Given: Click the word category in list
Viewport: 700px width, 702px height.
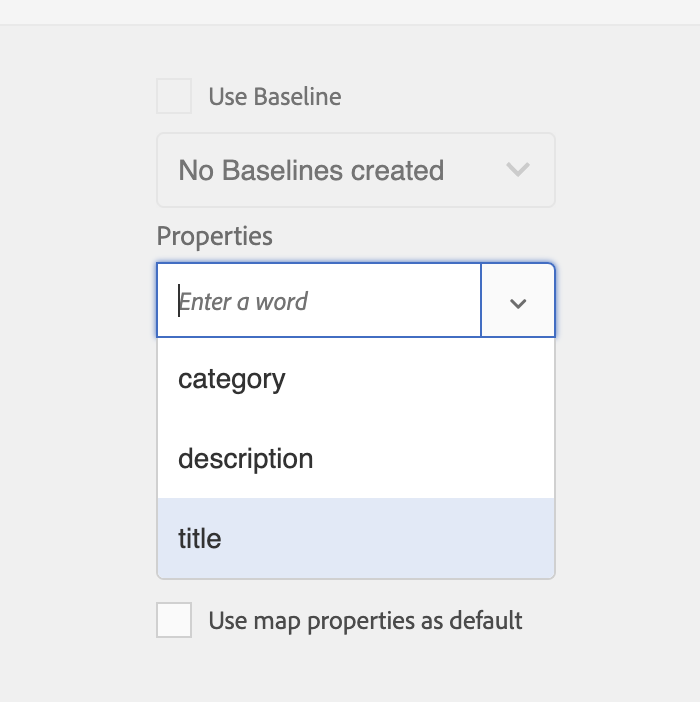Looking at the screenshot, I should pyautogui.click(x=231, y=380).
